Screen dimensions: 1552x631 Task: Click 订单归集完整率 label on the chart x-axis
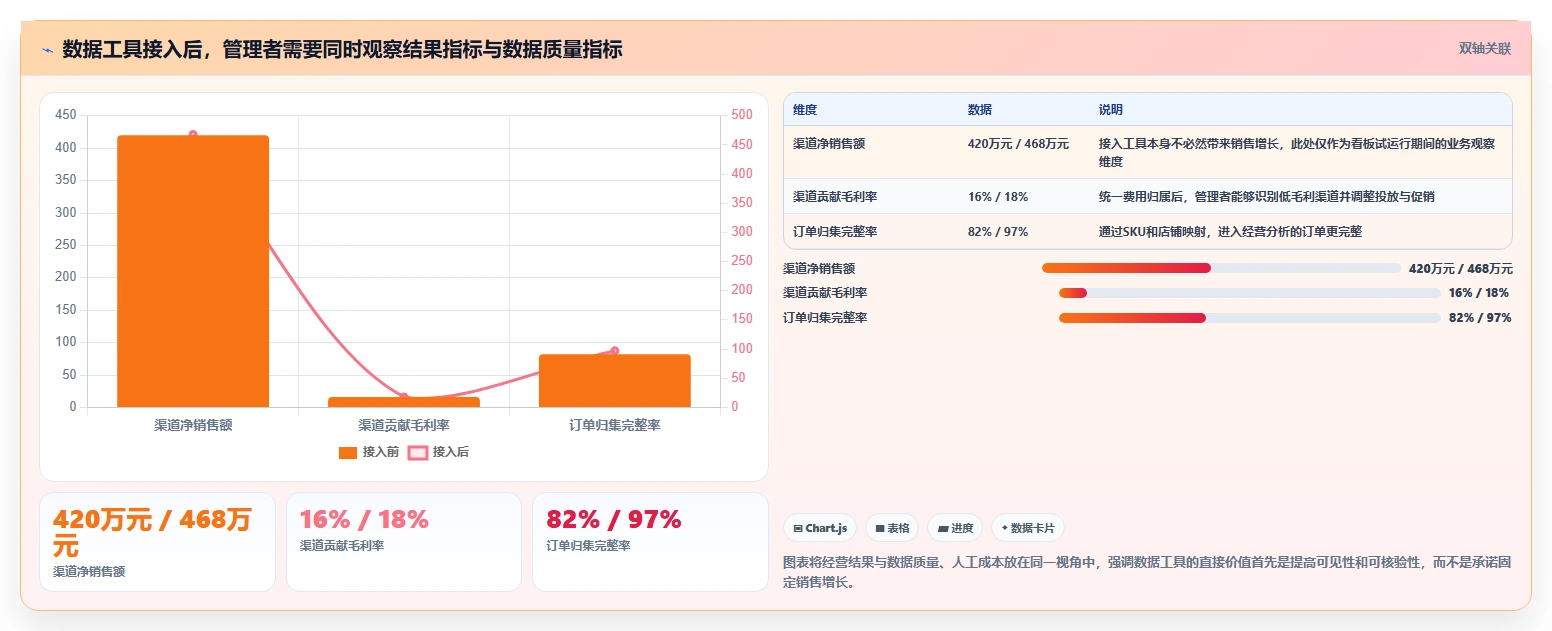click(615, 425)
